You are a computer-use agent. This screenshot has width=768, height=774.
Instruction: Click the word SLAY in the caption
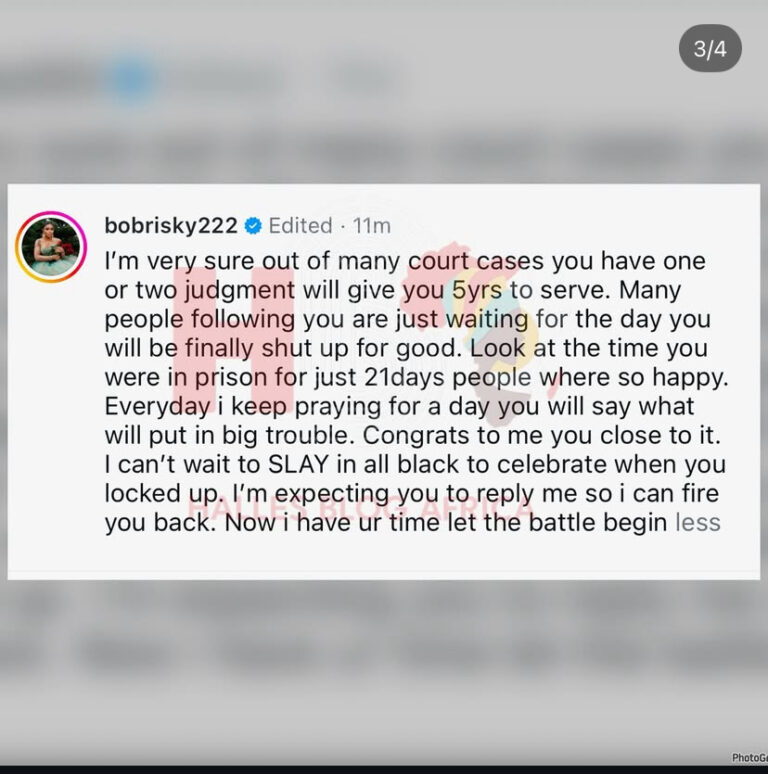coord(298,464)
